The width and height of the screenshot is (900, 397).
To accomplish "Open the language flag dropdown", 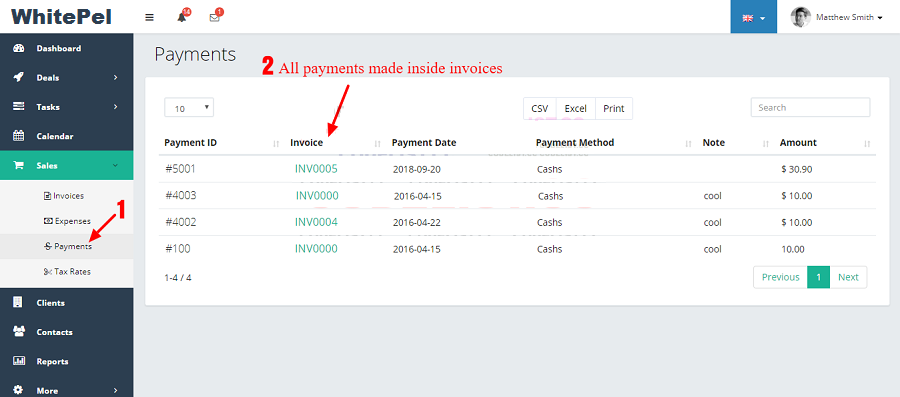I will click(754, 17).
